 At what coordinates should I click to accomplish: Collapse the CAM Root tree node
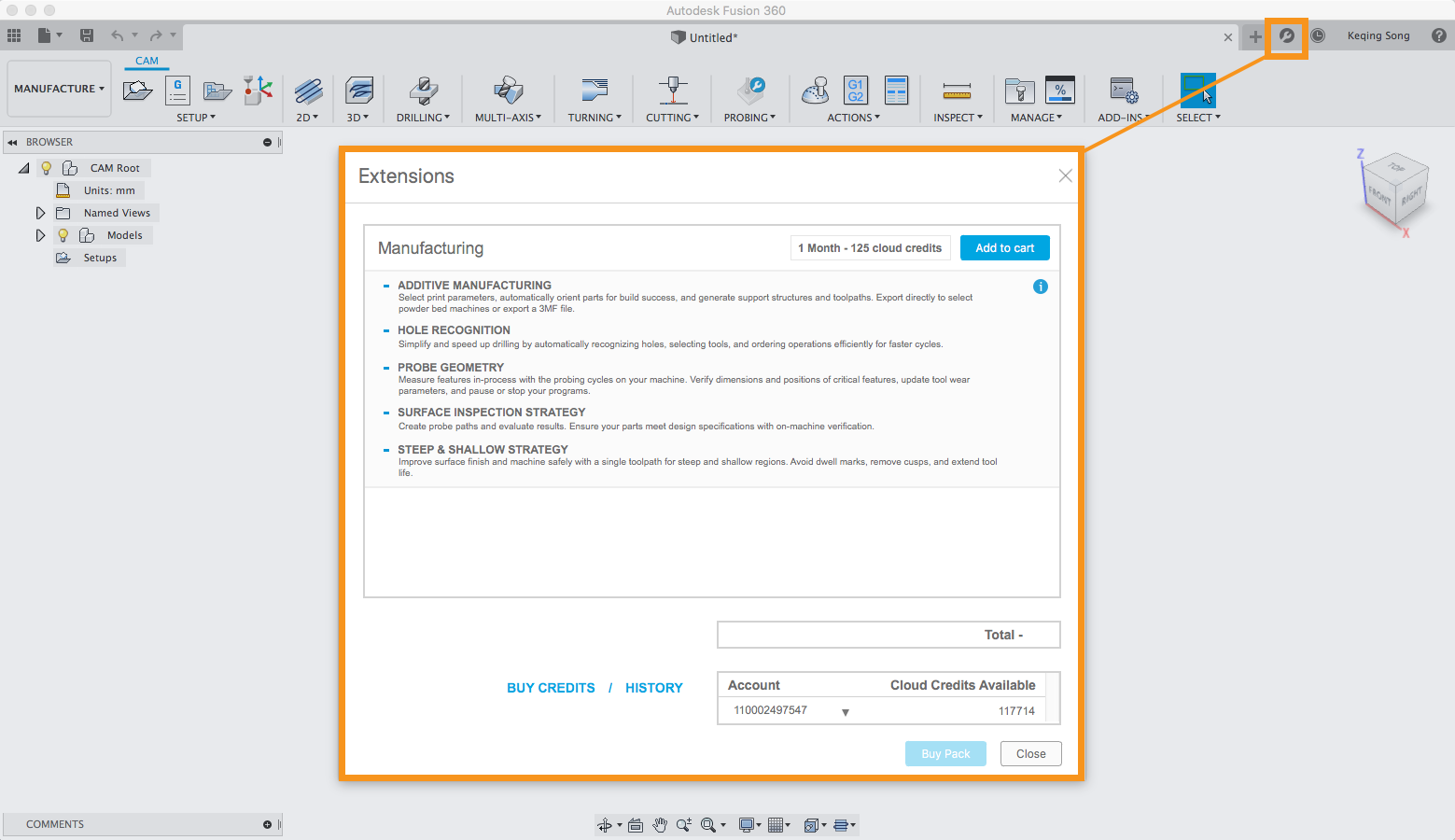pos(23,168)
